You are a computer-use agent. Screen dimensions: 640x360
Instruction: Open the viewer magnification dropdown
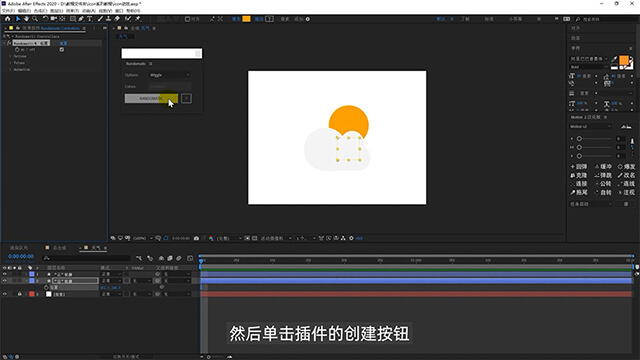point(143,238)
